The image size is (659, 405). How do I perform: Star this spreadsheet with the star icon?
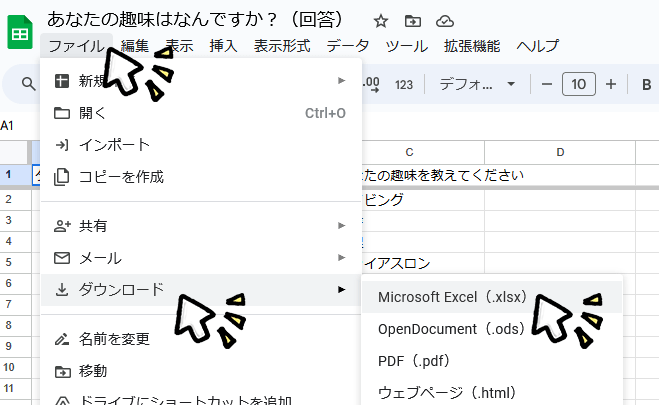click(381, 21)
